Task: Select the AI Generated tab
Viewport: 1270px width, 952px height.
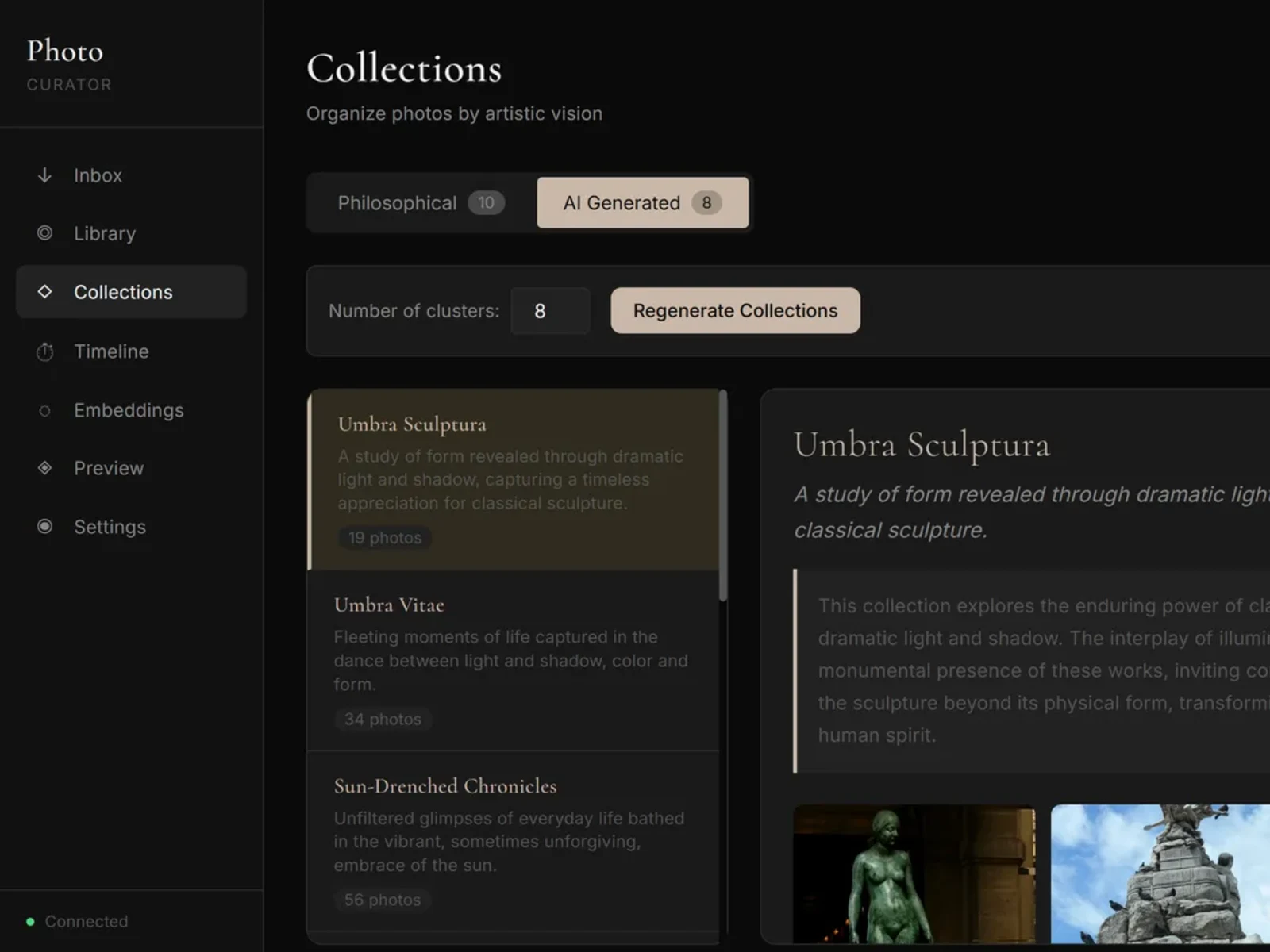Action: tap(642, 203)
